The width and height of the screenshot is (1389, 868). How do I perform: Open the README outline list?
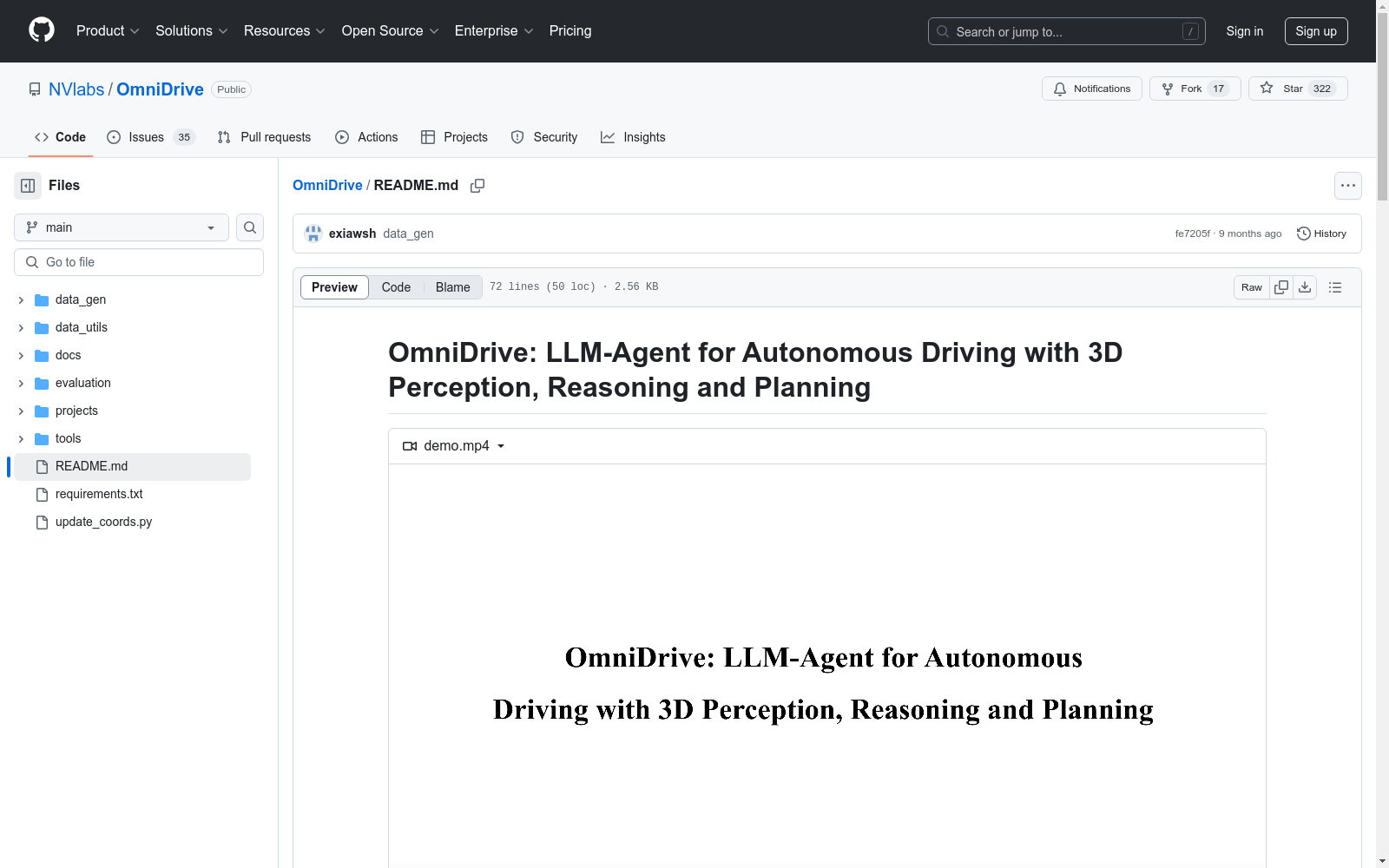click(1335, 286)
